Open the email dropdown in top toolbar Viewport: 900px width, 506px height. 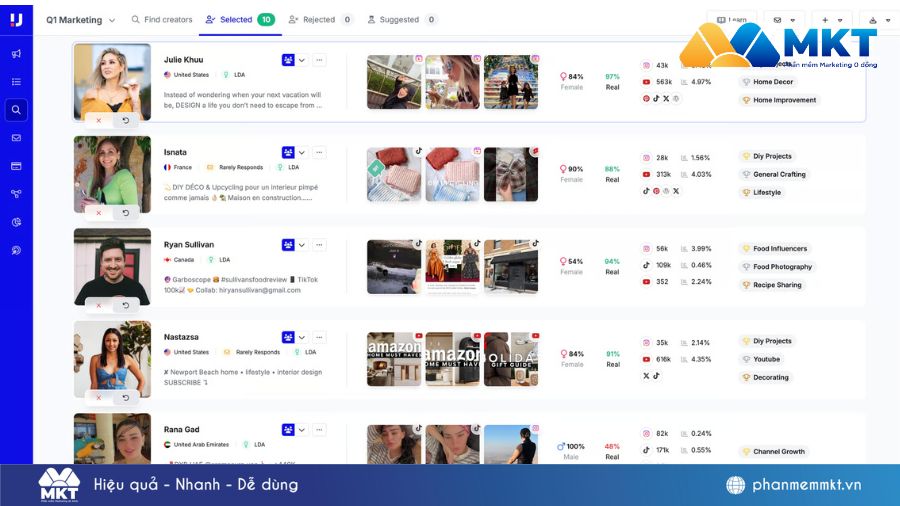click(x=785, y=20)
